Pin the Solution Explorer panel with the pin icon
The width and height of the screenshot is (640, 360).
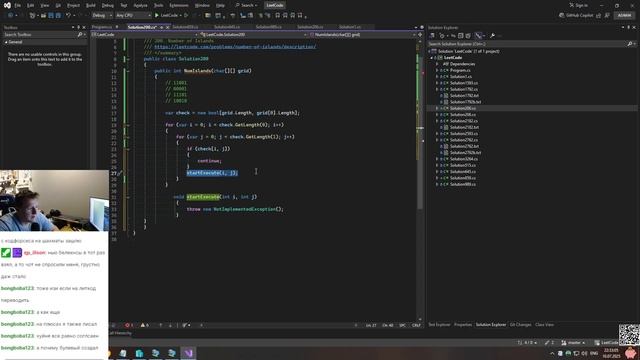coord(629,27)
